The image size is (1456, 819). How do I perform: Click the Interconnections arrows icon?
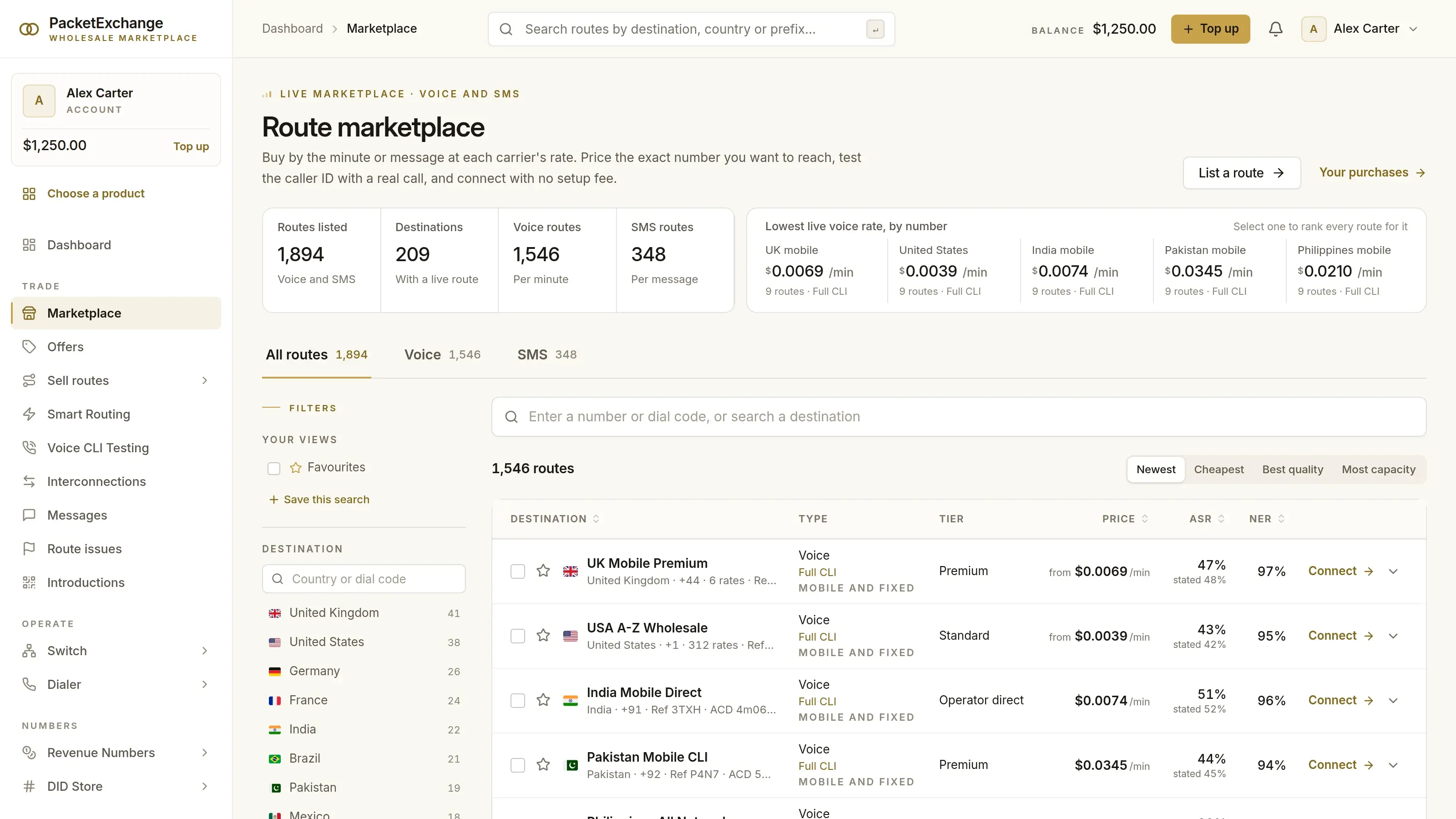click(29, 481)
